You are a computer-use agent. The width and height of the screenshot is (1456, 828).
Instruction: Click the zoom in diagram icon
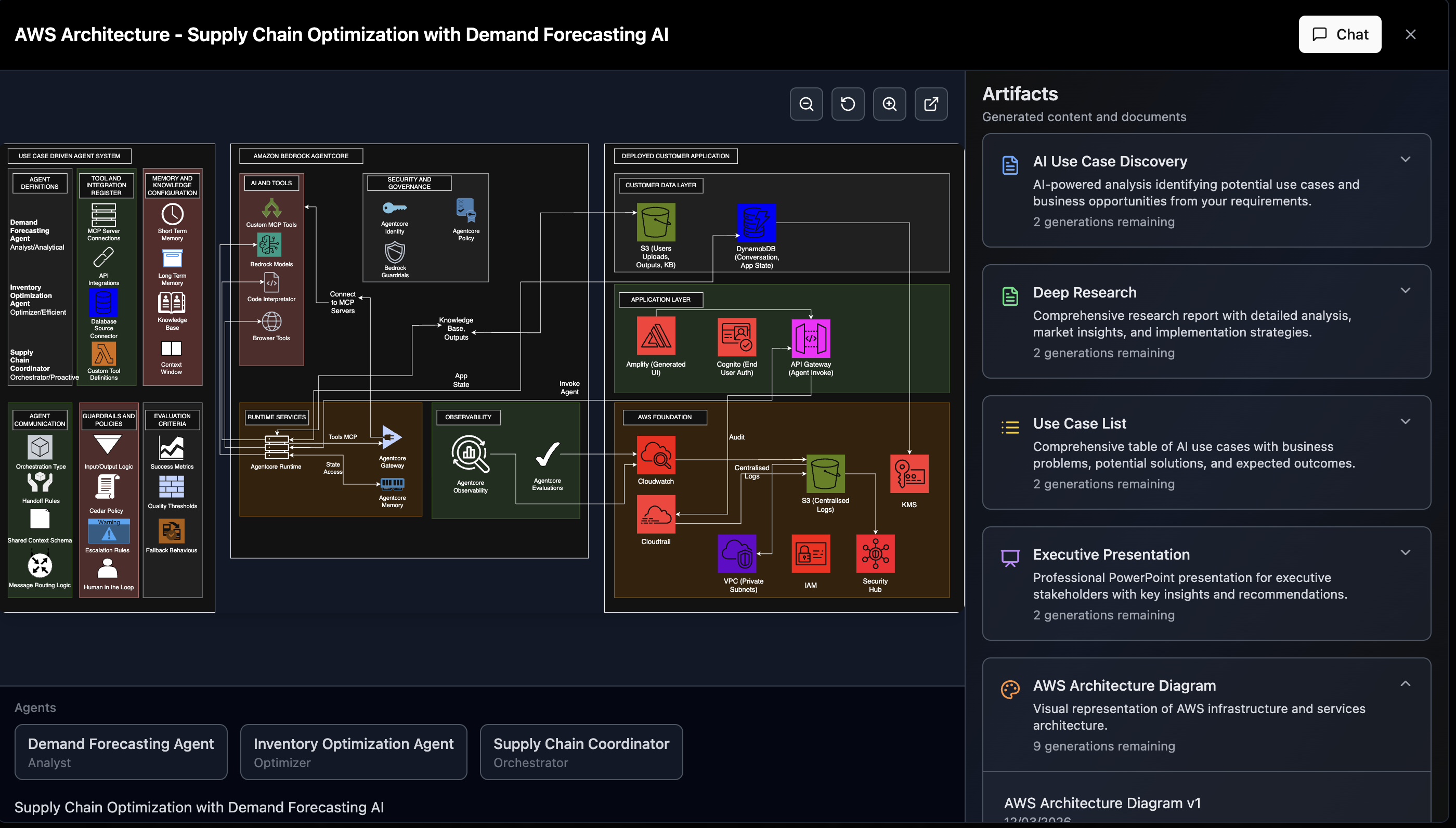tap(889, 104)
